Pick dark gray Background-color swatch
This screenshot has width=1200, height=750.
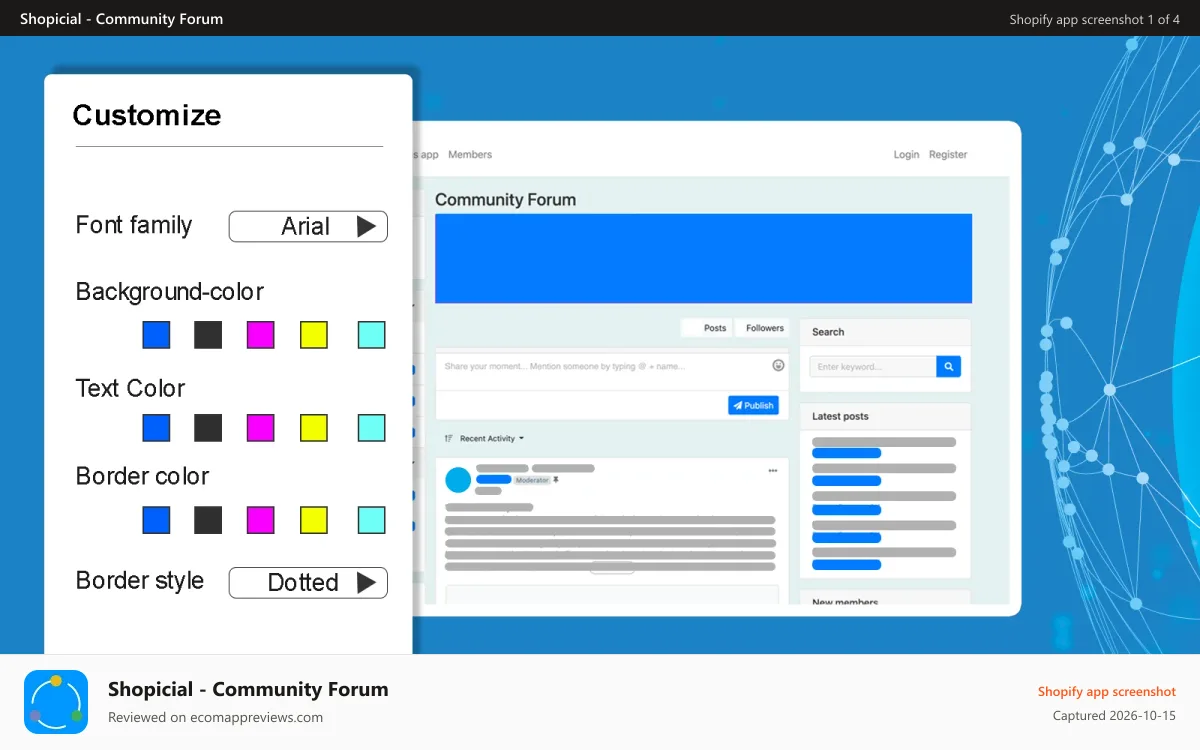click(208, 335)
